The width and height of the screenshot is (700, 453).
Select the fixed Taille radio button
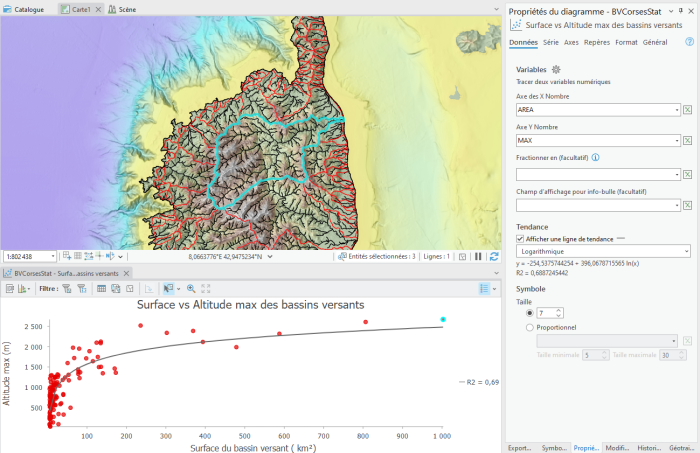[x=529, y=312]
